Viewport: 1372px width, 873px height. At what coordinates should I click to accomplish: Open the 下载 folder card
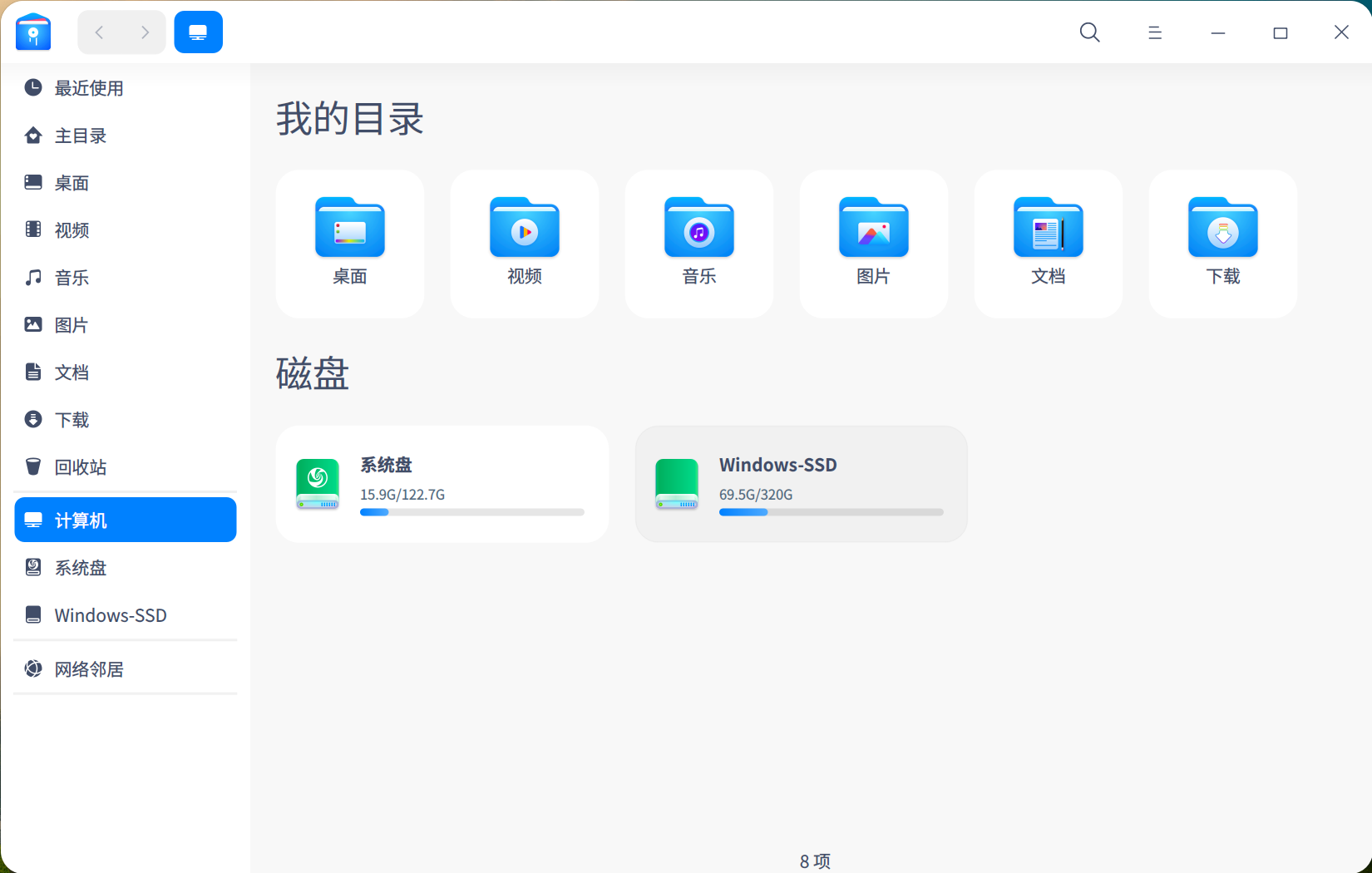(x=1222, y=243)
